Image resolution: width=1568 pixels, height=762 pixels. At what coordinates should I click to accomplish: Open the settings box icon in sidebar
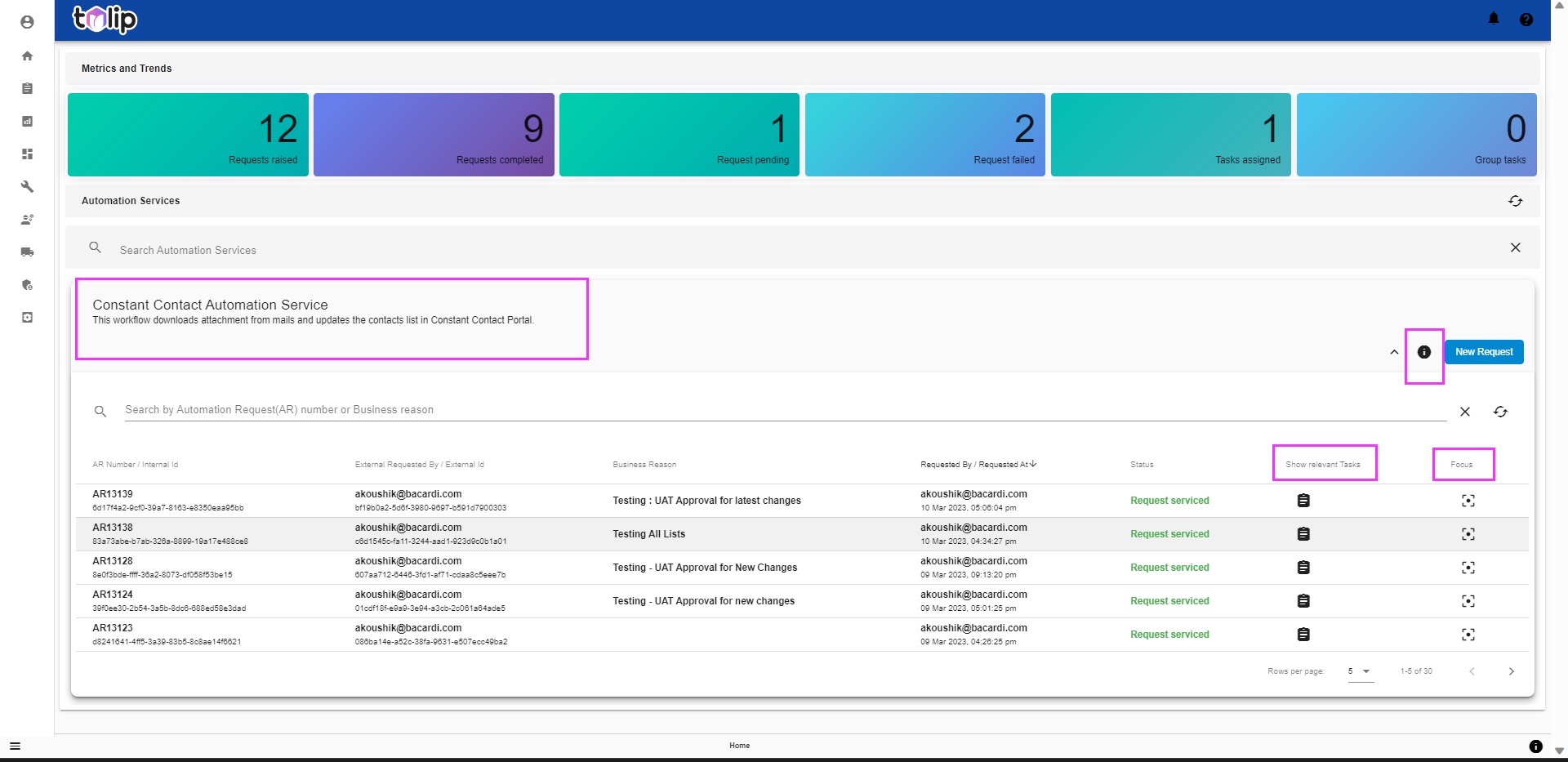tap(27, 317)
